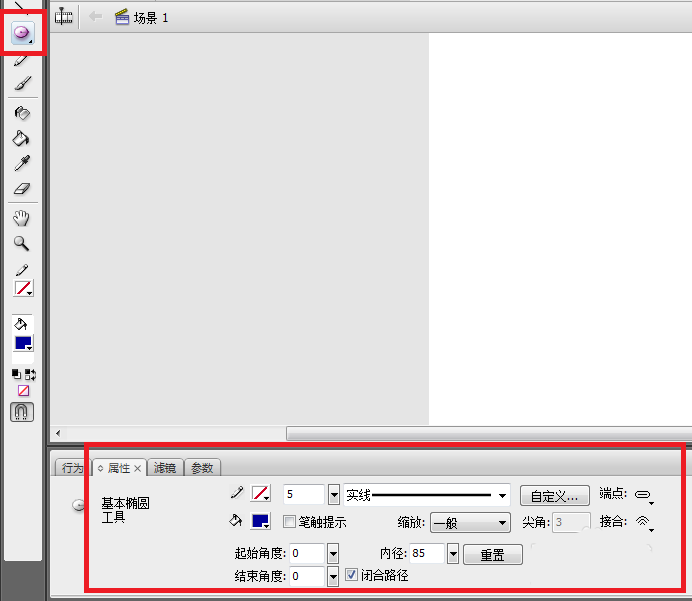Click the Edit Scene film icon

64,17
